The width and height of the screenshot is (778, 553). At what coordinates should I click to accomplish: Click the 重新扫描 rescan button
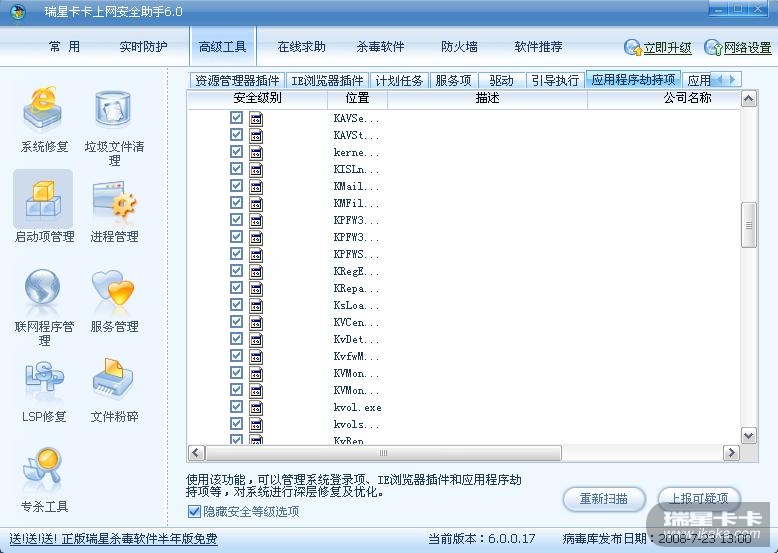(604, 498)
